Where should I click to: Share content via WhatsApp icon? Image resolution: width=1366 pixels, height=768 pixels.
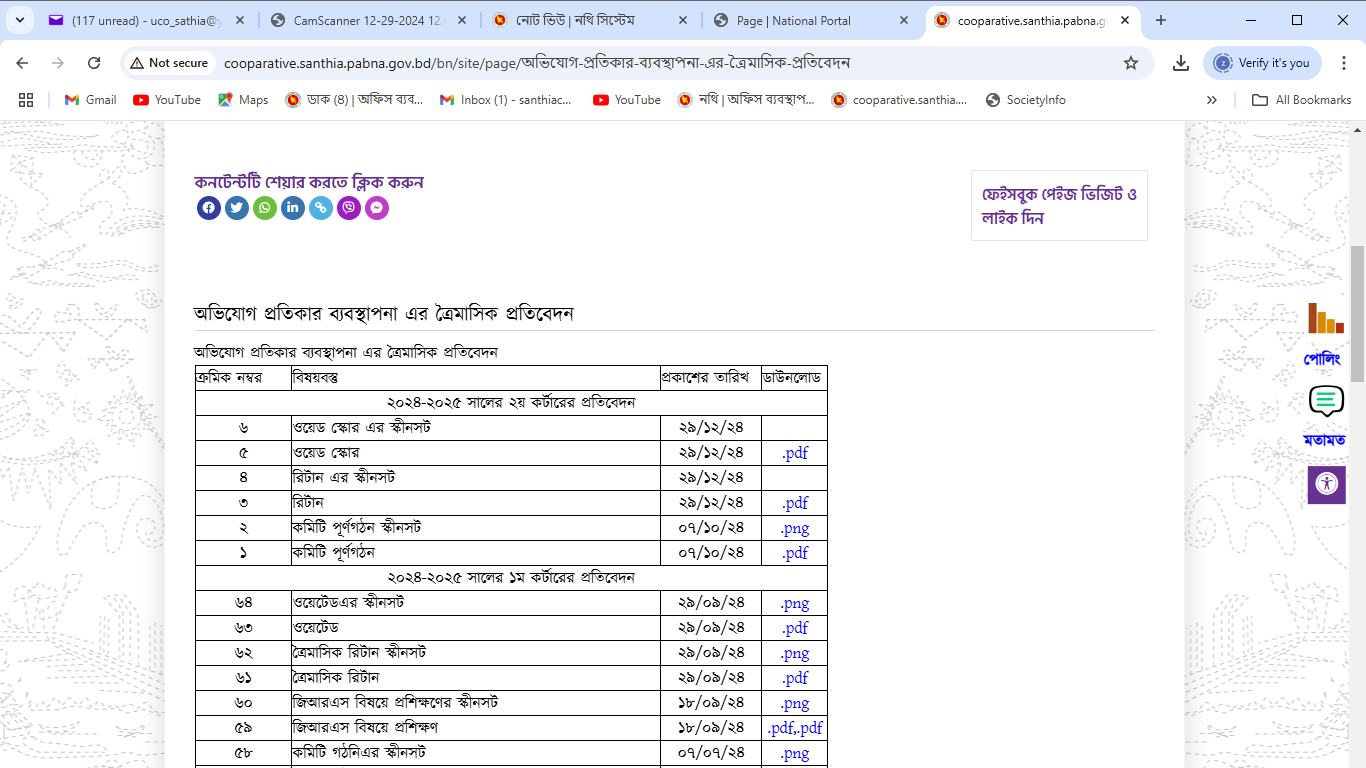(265, 208)
